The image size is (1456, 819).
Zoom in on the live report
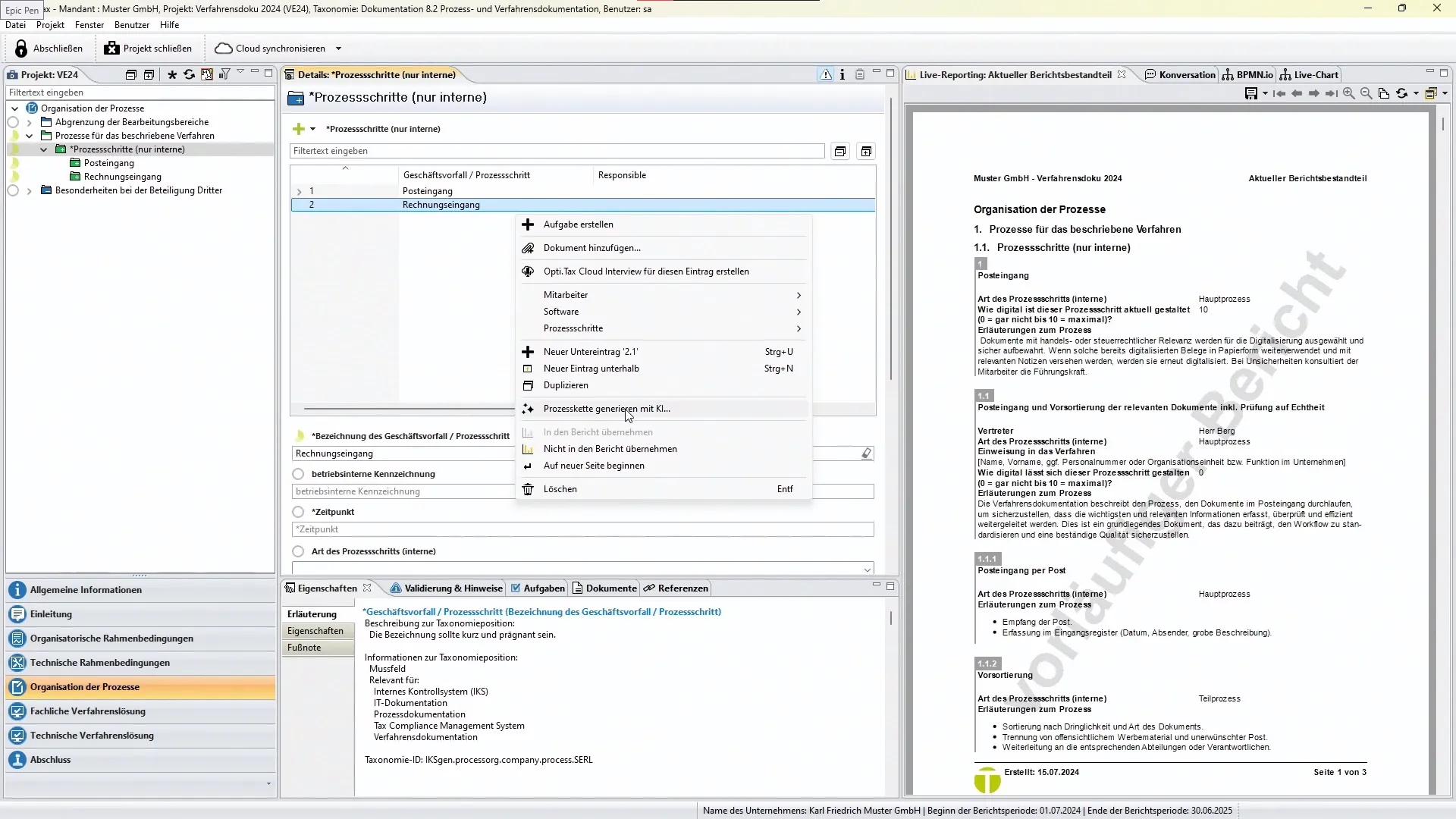pyautogui.click(x=1349, y=93)
